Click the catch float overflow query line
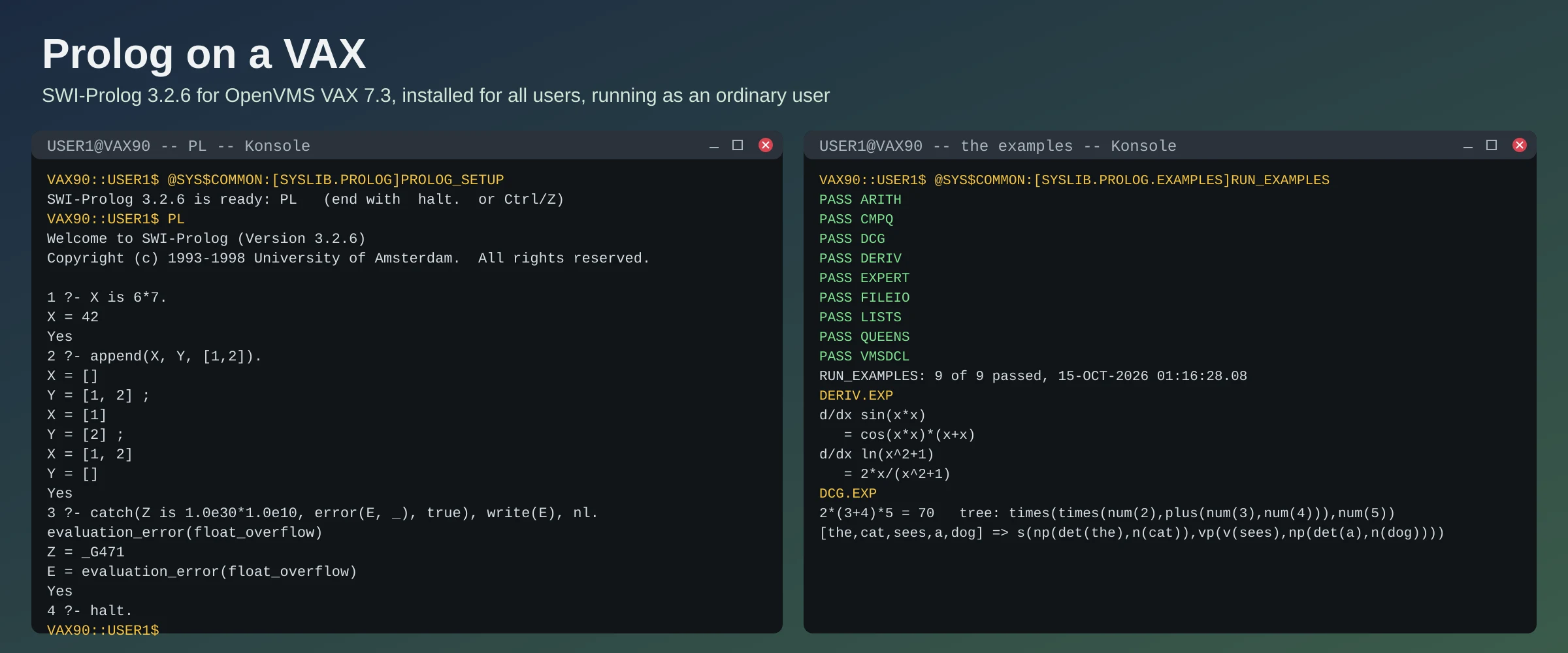The image size is (1568, 653). point(322,513)
